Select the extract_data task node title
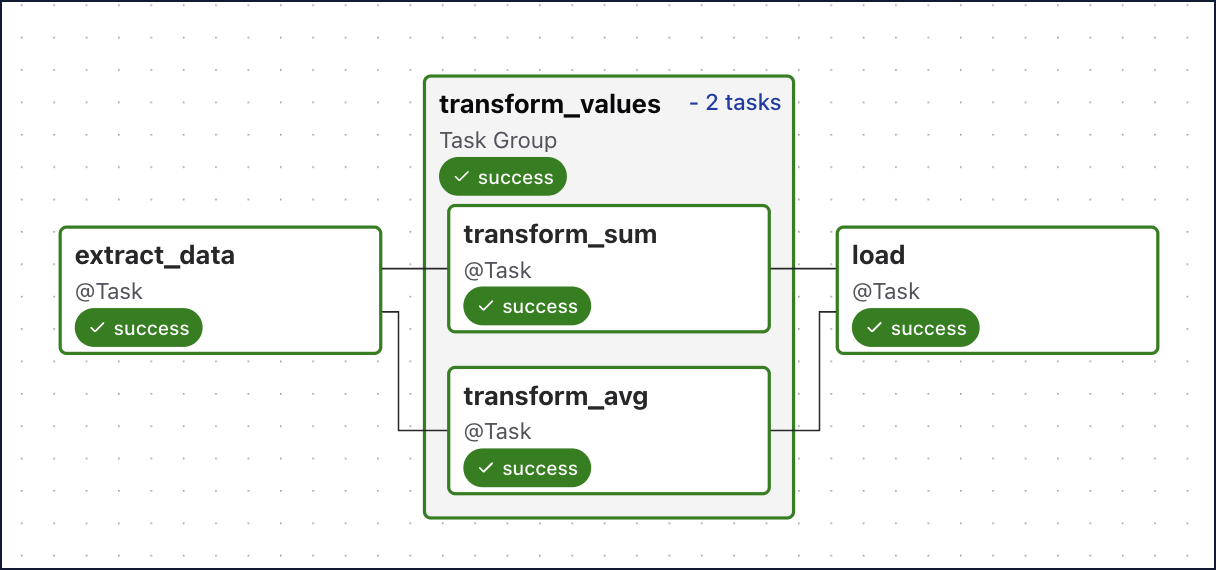 [x=155, y=255]
